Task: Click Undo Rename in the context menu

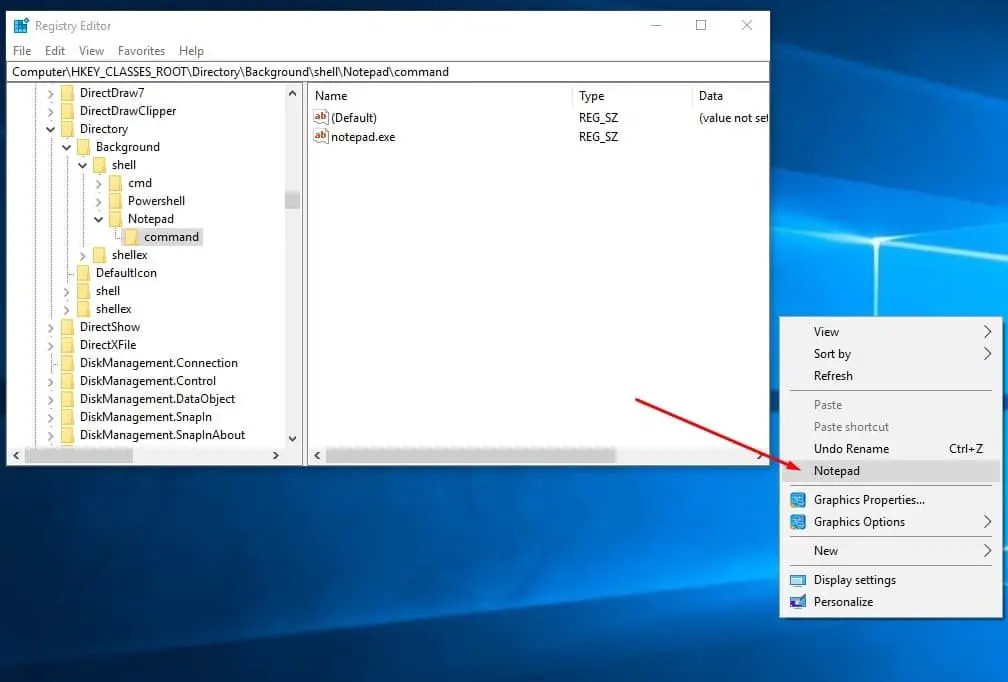Action: tap(850, 448)
